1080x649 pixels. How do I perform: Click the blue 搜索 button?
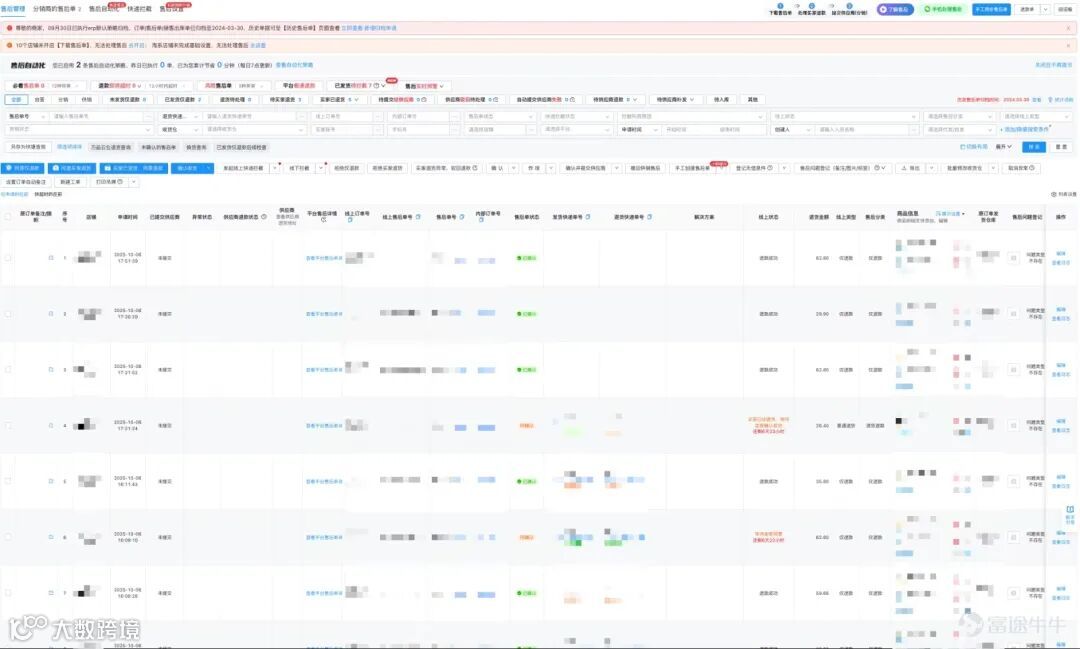(1034, 147)
